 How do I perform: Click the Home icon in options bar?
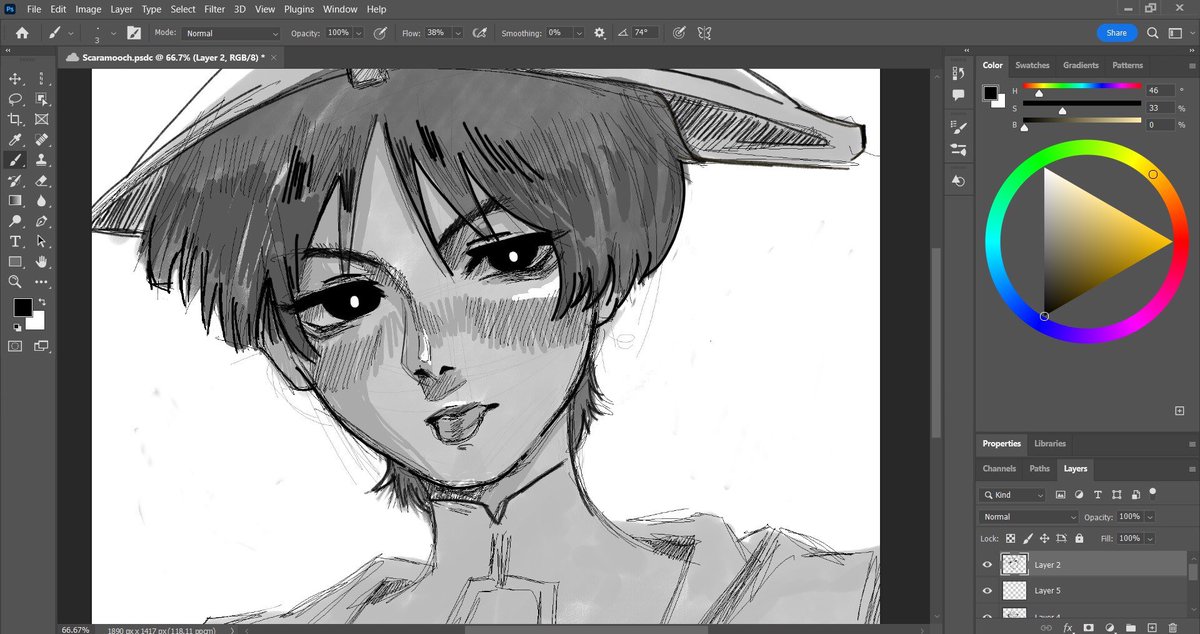[22, 33]
